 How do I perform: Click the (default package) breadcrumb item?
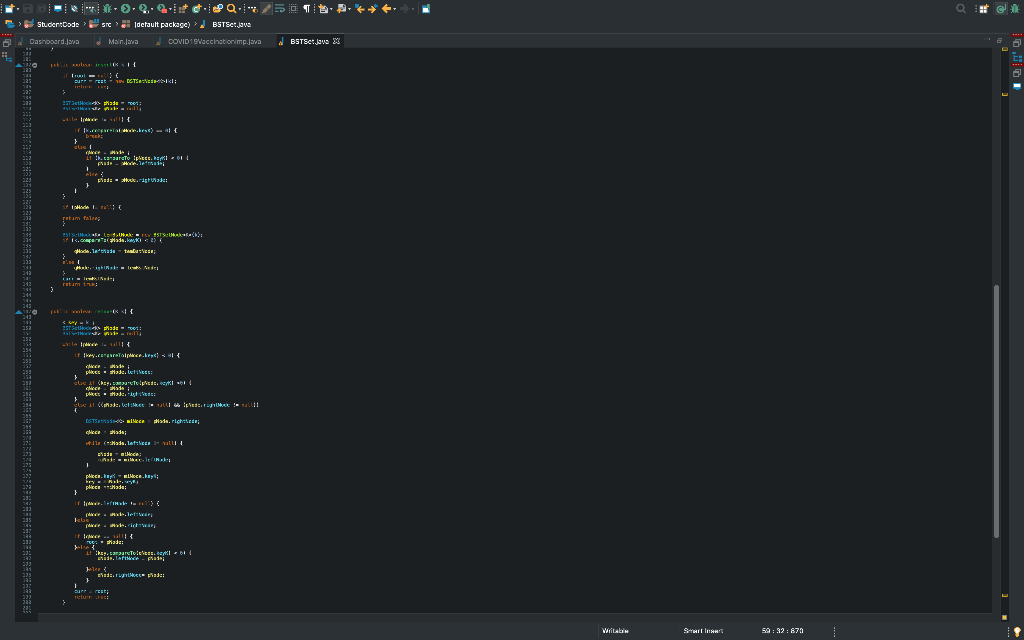pyautogui.click(x=162, y=24)
